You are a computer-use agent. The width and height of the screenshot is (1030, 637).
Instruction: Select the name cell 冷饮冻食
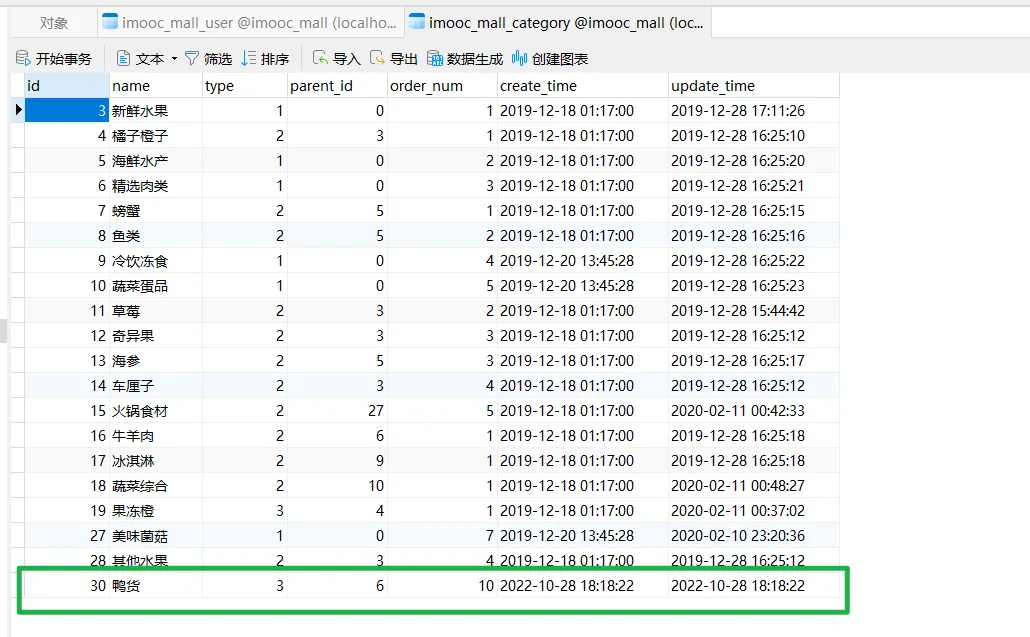pos(156,261)
